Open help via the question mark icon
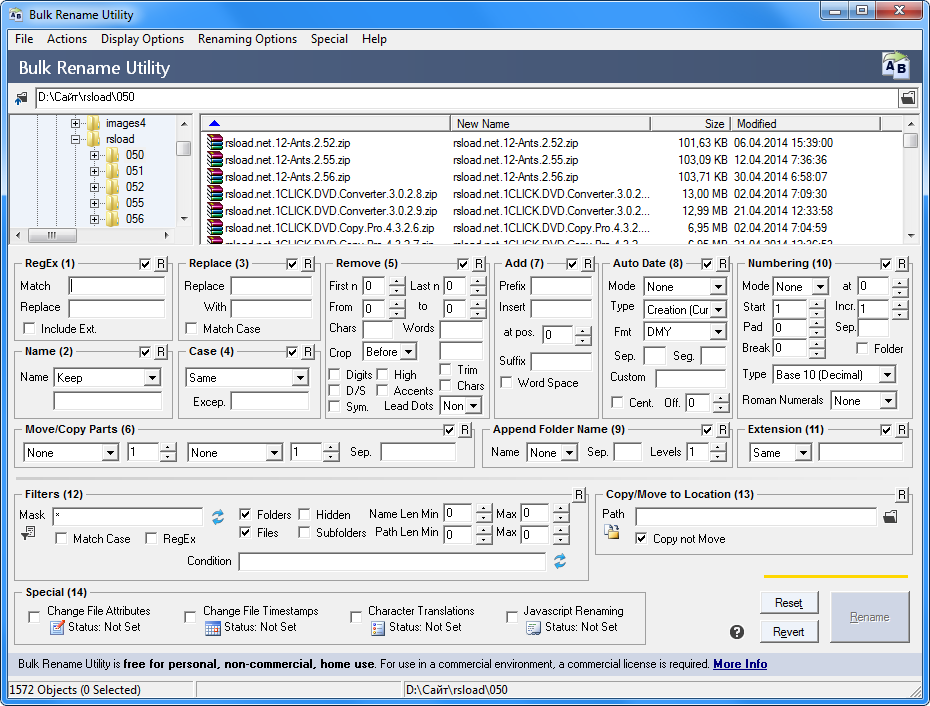The height and width of the screenshot is (706, 930). click(737, 632)
